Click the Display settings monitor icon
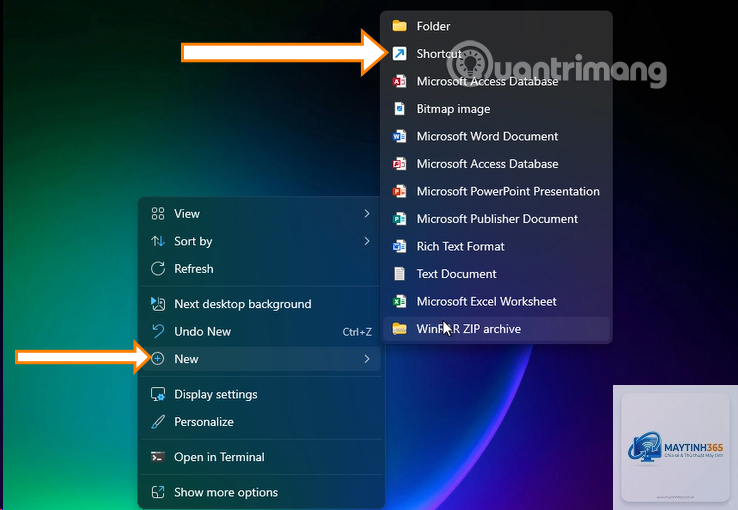This screenshot has height=510, width=738. coord(158,394)
